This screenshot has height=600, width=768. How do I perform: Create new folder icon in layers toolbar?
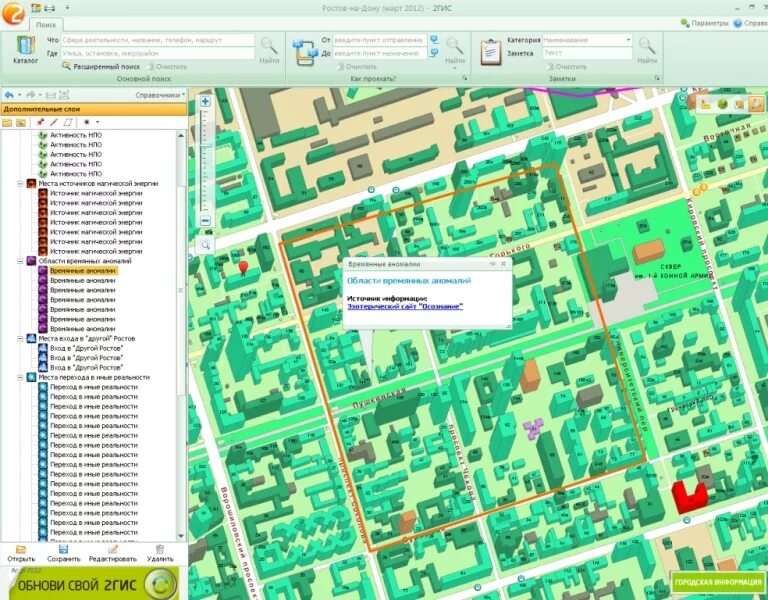(7, 122)
